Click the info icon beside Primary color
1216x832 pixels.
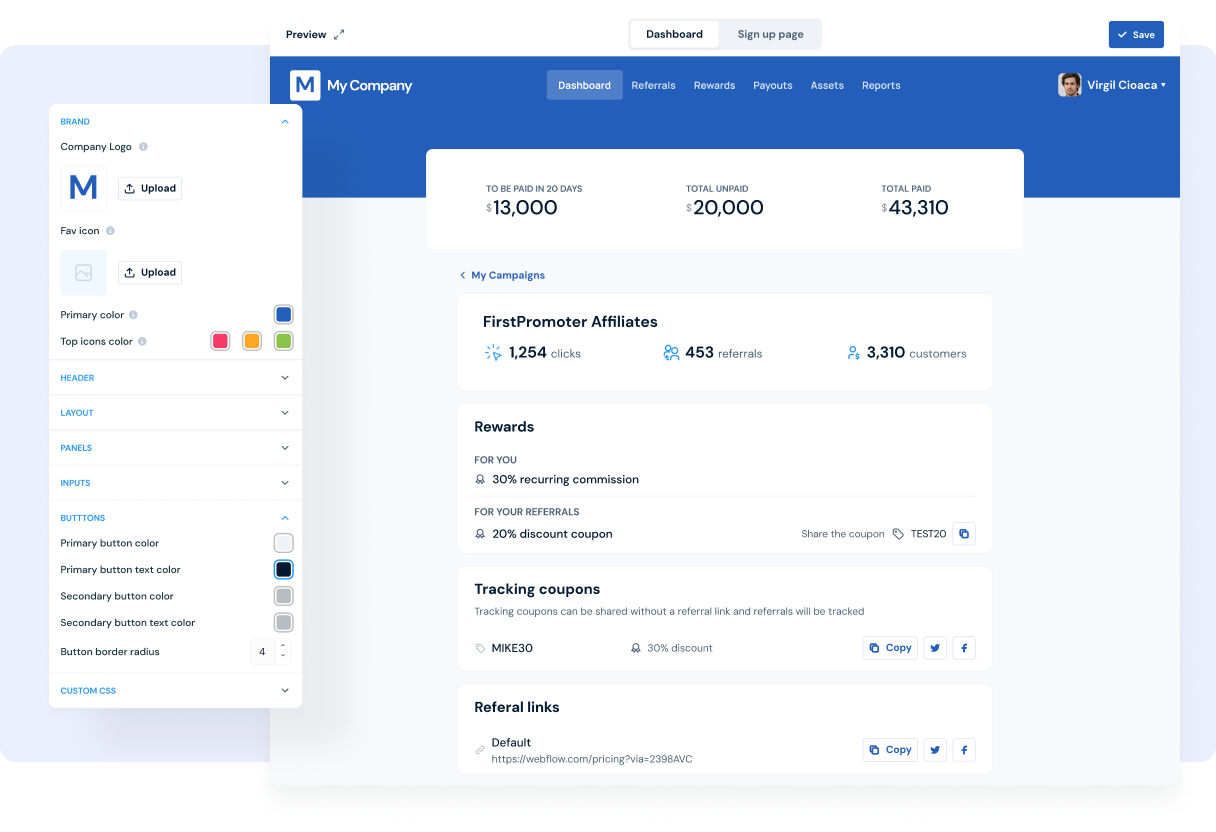click(x=133, y=315)
